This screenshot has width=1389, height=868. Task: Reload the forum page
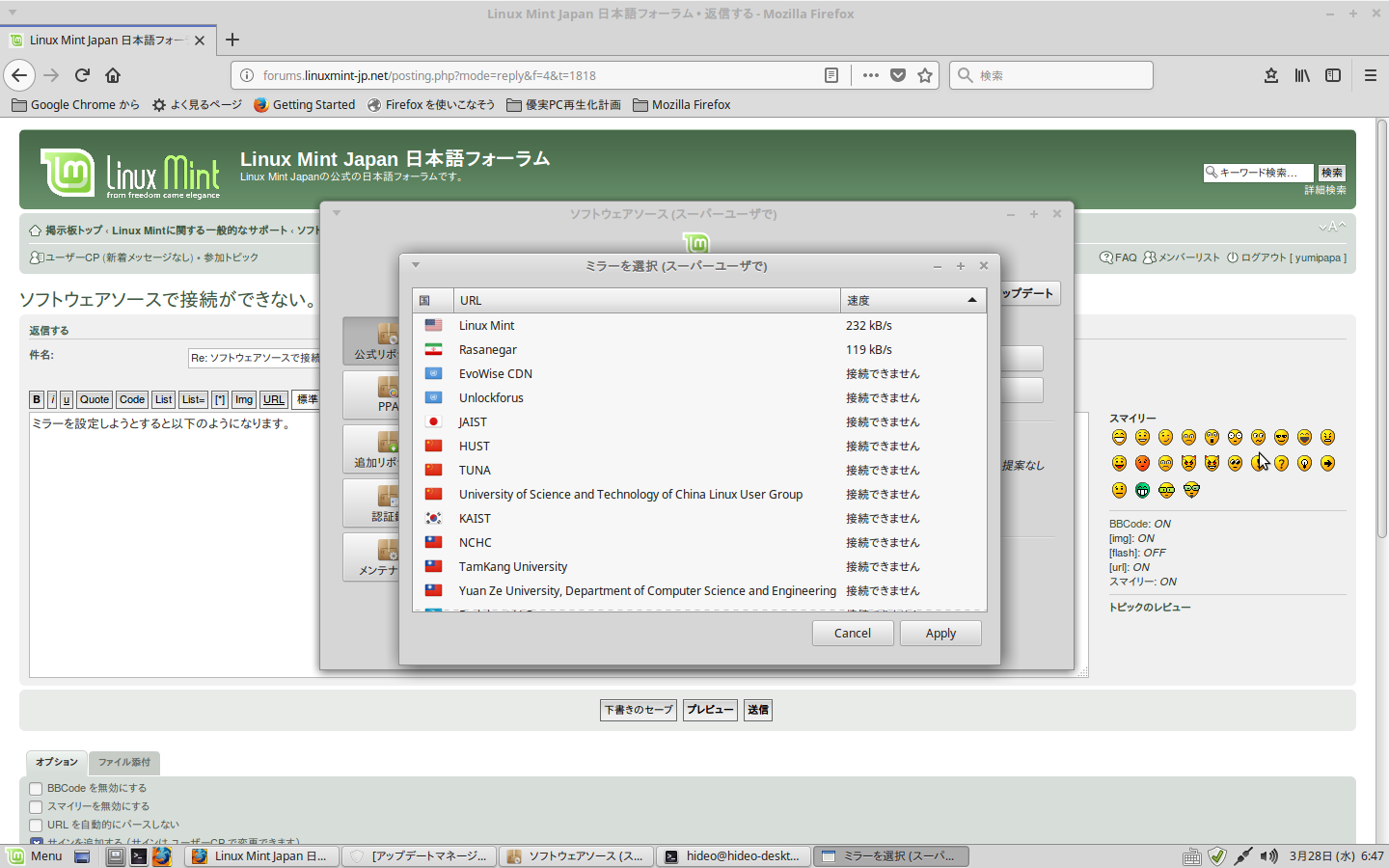coord(83,75)
